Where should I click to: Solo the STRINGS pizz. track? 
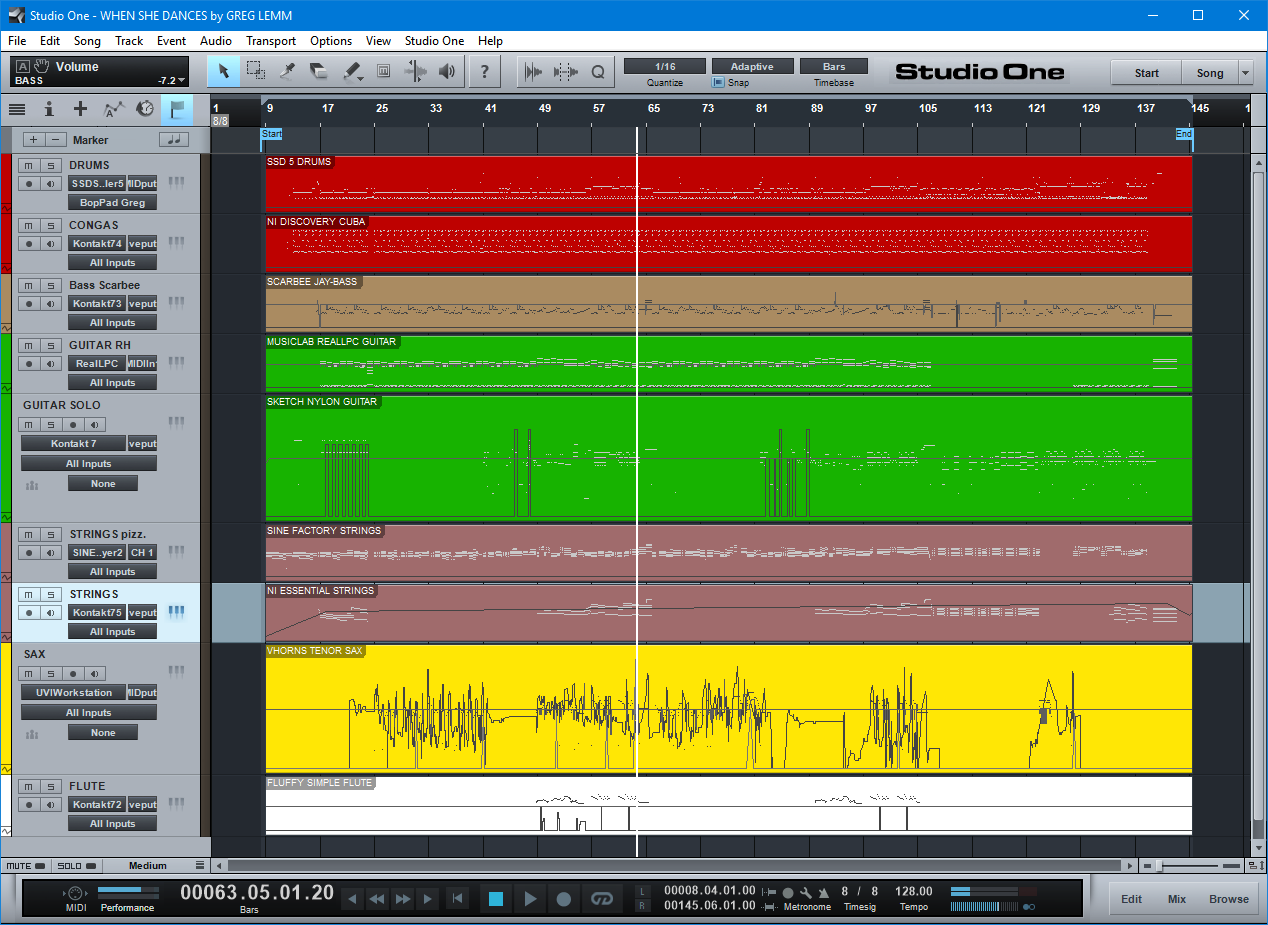[x=50, y=534]
